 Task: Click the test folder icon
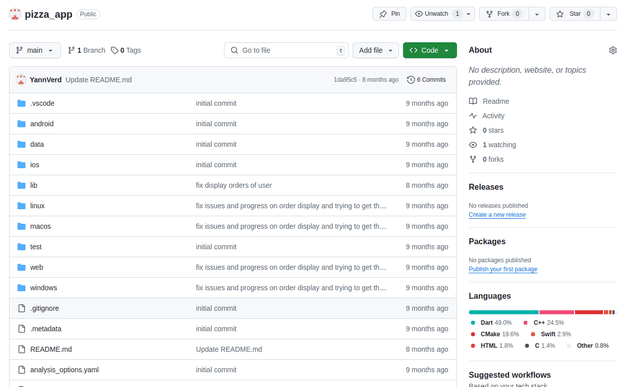(22, 247)
